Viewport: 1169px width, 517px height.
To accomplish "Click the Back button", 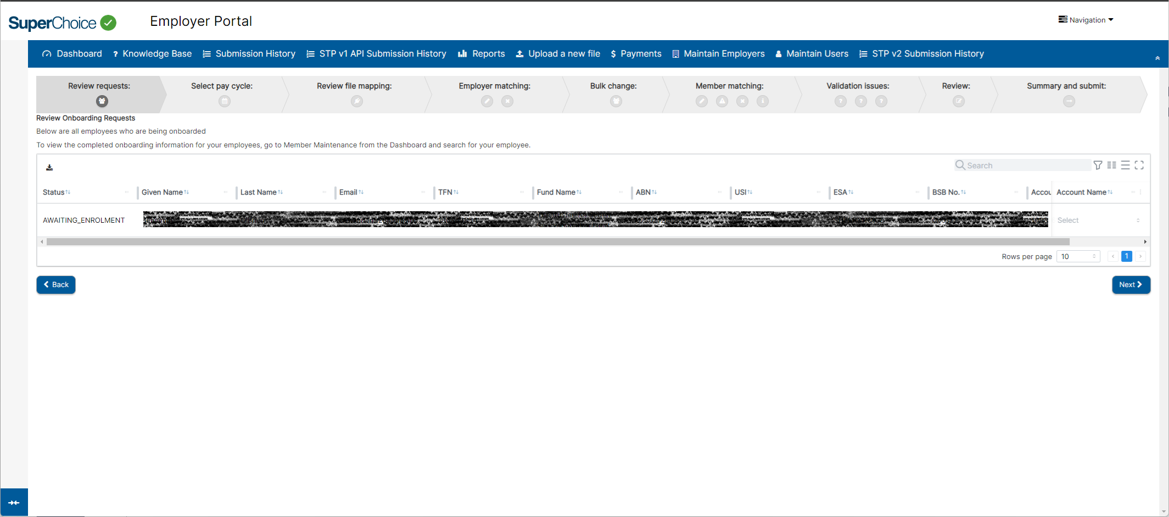I will pos(56,285).
